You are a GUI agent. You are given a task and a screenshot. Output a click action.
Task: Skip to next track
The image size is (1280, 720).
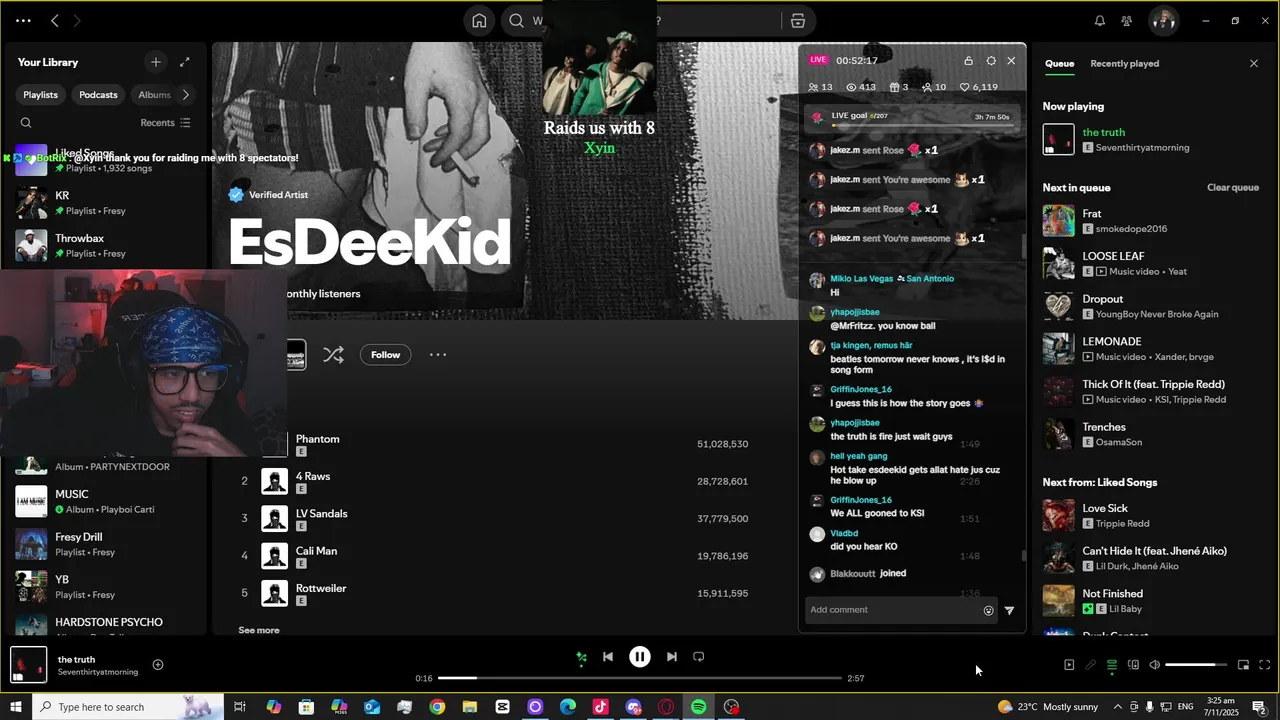coord(672,657)
